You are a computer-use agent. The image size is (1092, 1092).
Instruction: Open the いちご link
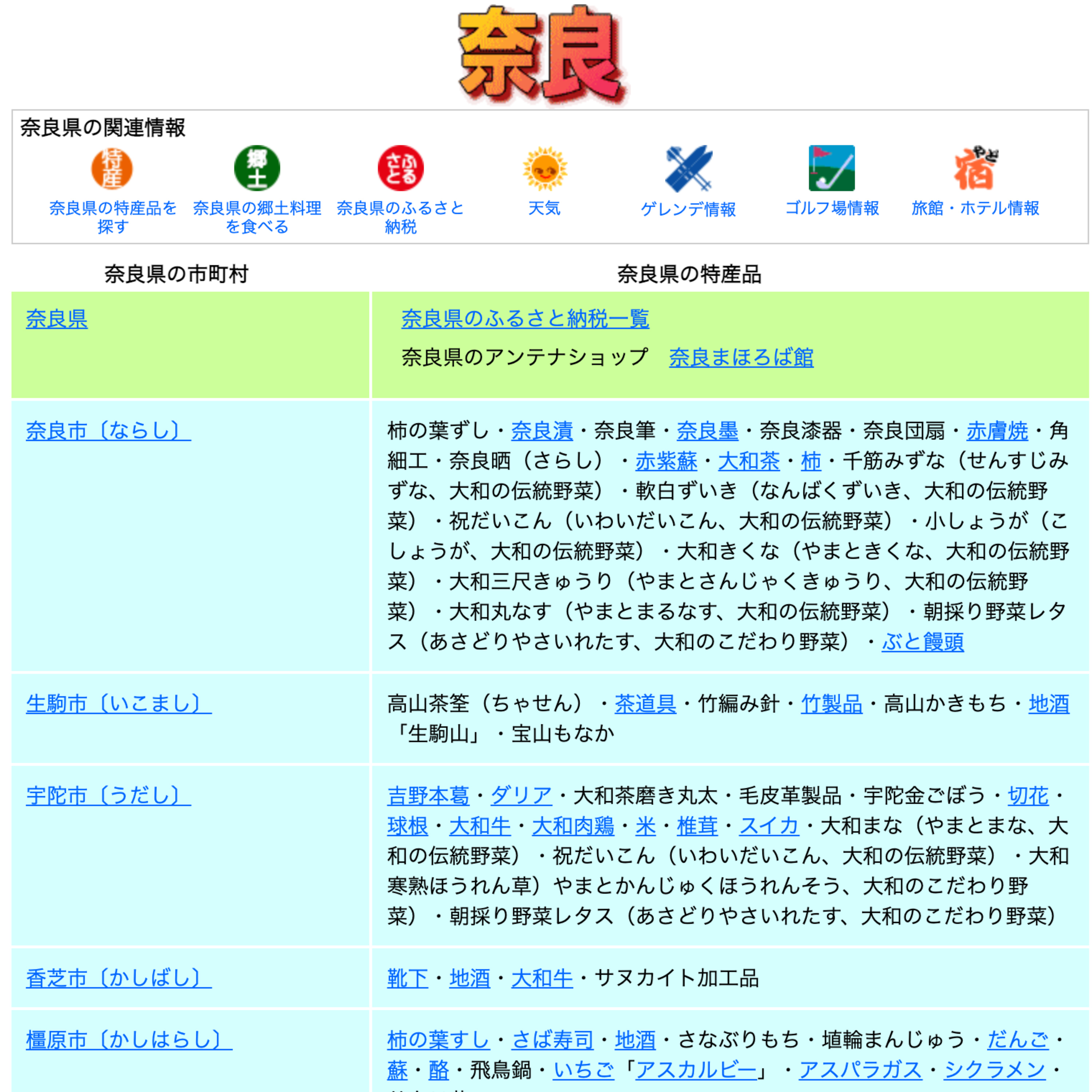coord(583,1071)
